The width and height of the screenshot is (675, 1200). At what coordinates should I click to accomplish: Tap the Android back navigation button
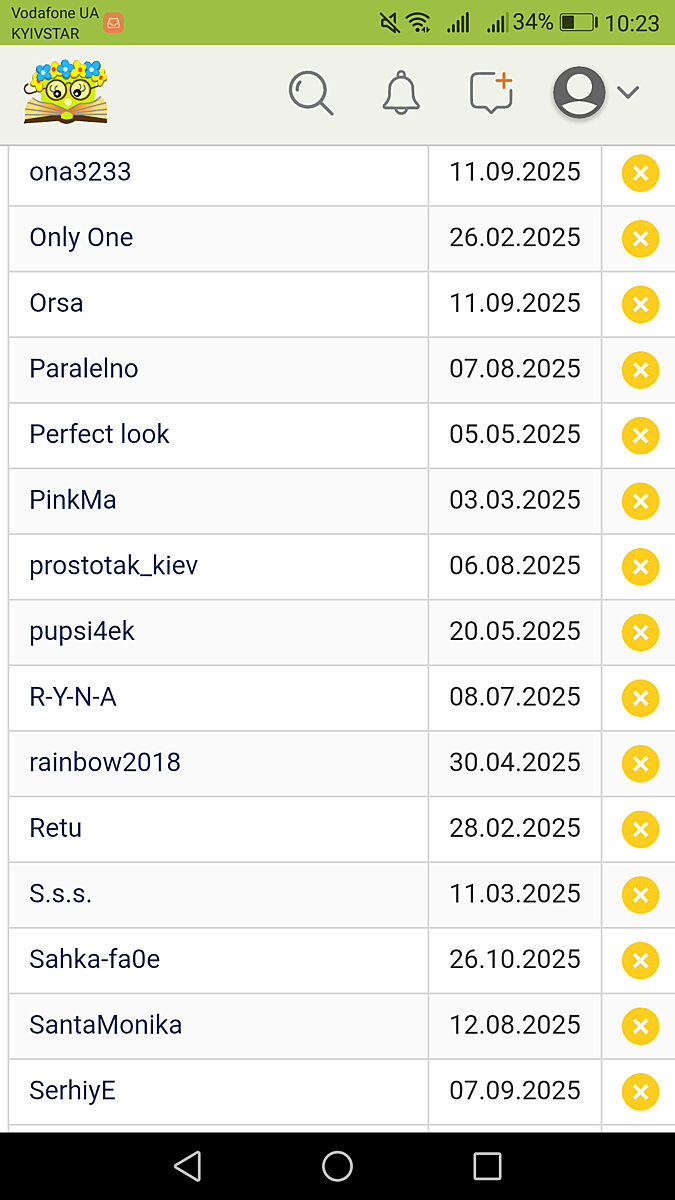[187, 1166]
